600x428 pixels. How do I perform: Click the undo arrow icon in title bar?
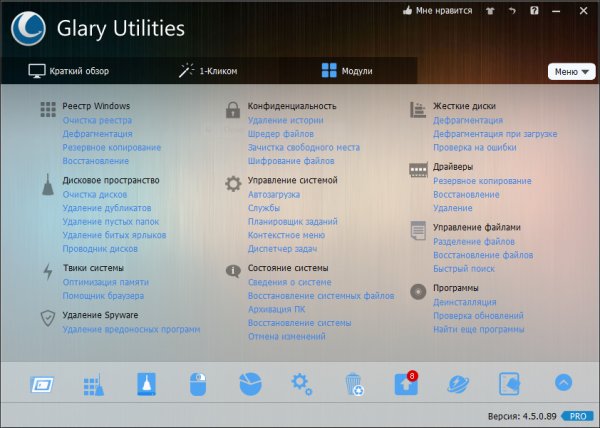coord(512,11)
